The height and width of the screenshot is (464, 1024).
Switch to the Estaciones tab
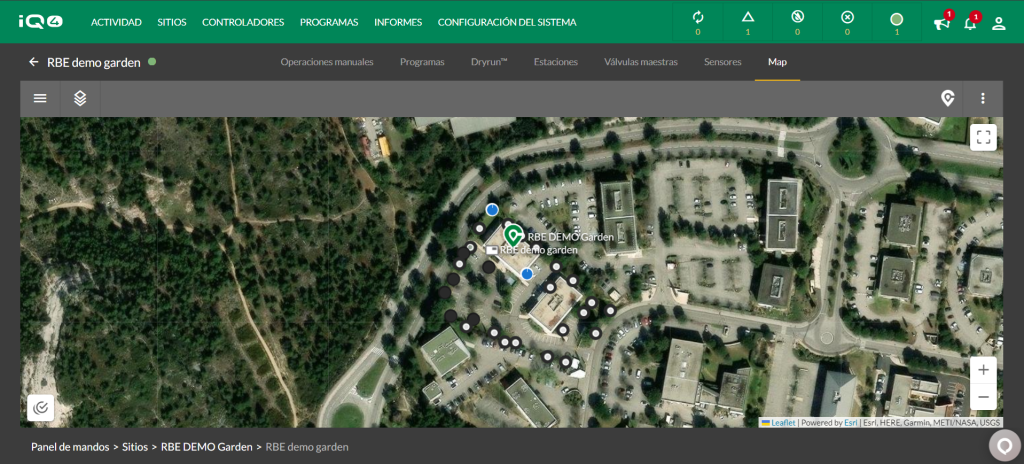click(556, 62)
